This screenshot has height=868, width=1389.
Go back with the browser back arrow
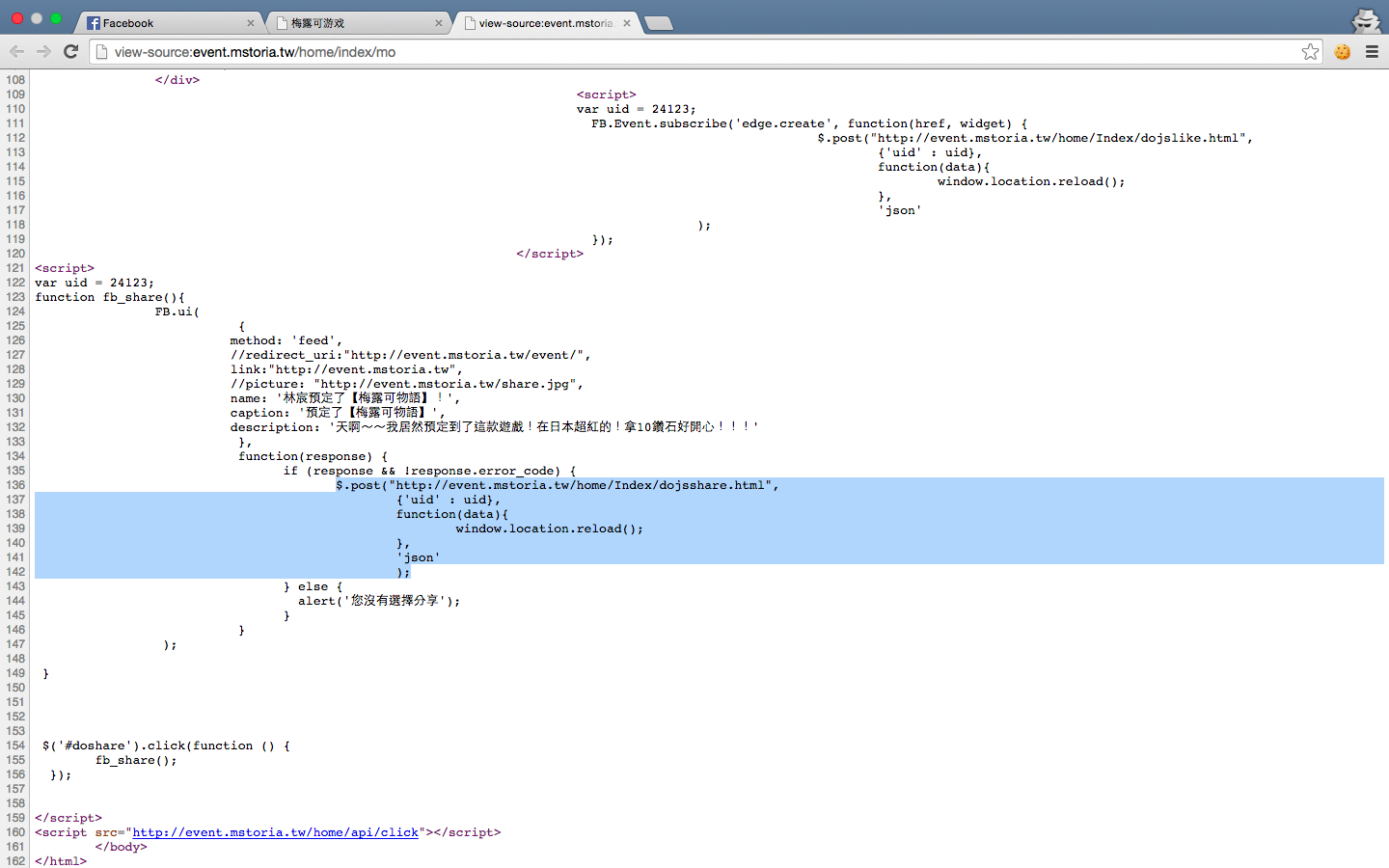[x=16, y=52]
